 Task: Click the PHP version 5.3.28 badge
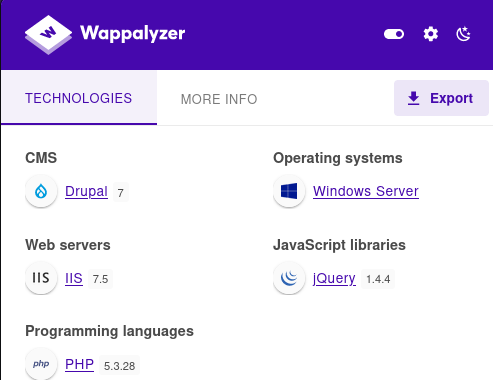point(119,365)
